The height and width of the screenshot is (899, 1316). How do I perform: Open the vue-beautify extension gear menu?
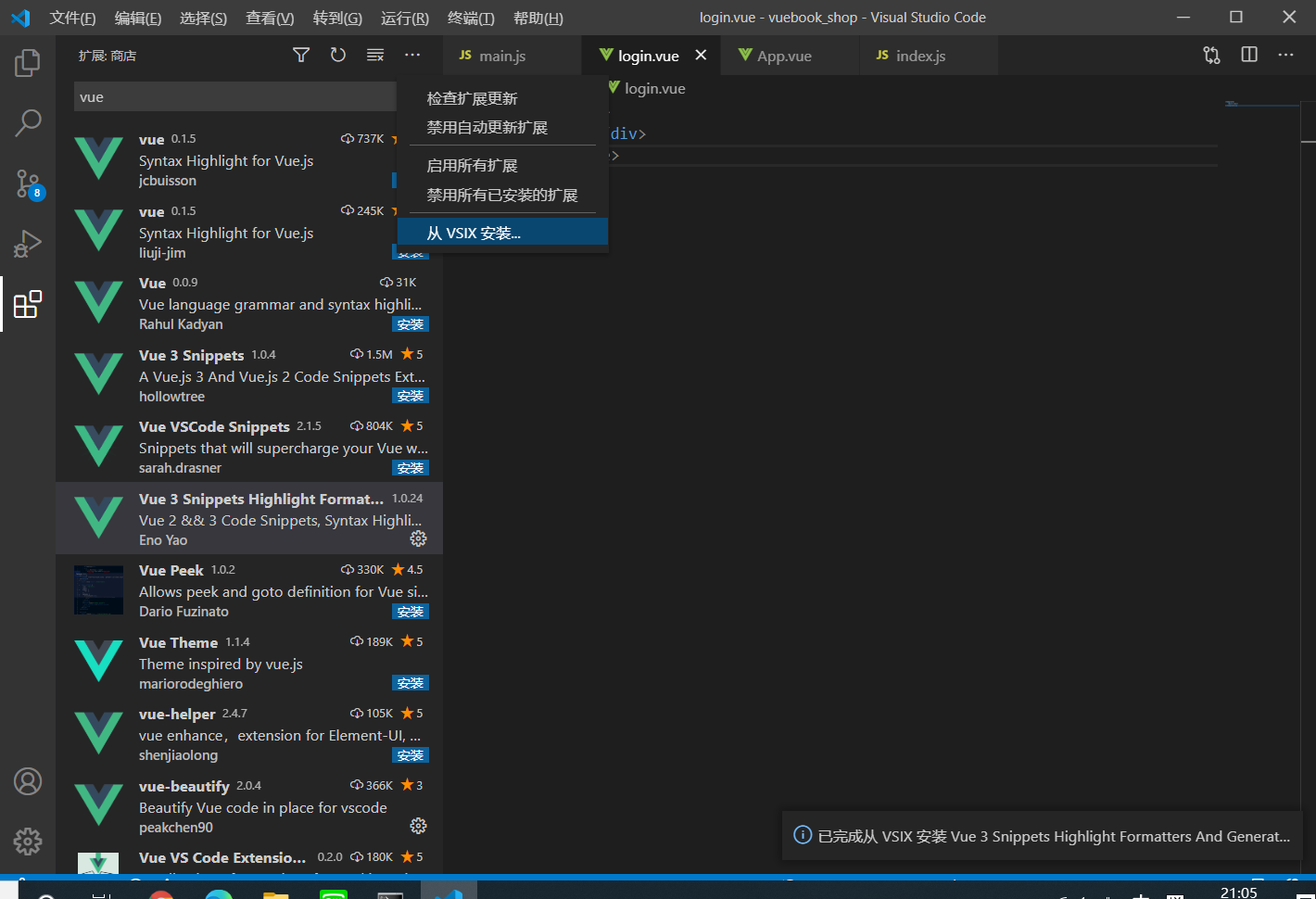pos(418,825)
